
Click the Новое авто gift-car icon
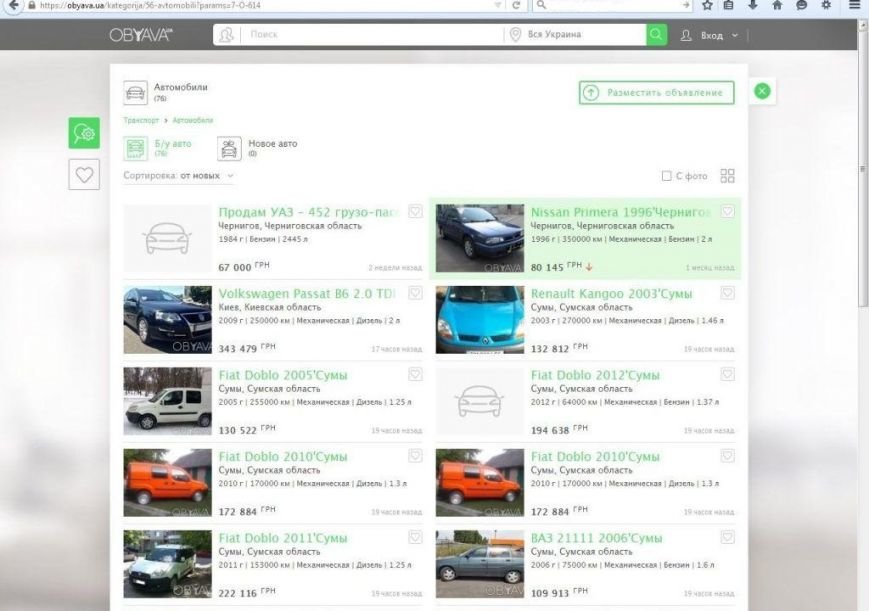pos(229,149)
